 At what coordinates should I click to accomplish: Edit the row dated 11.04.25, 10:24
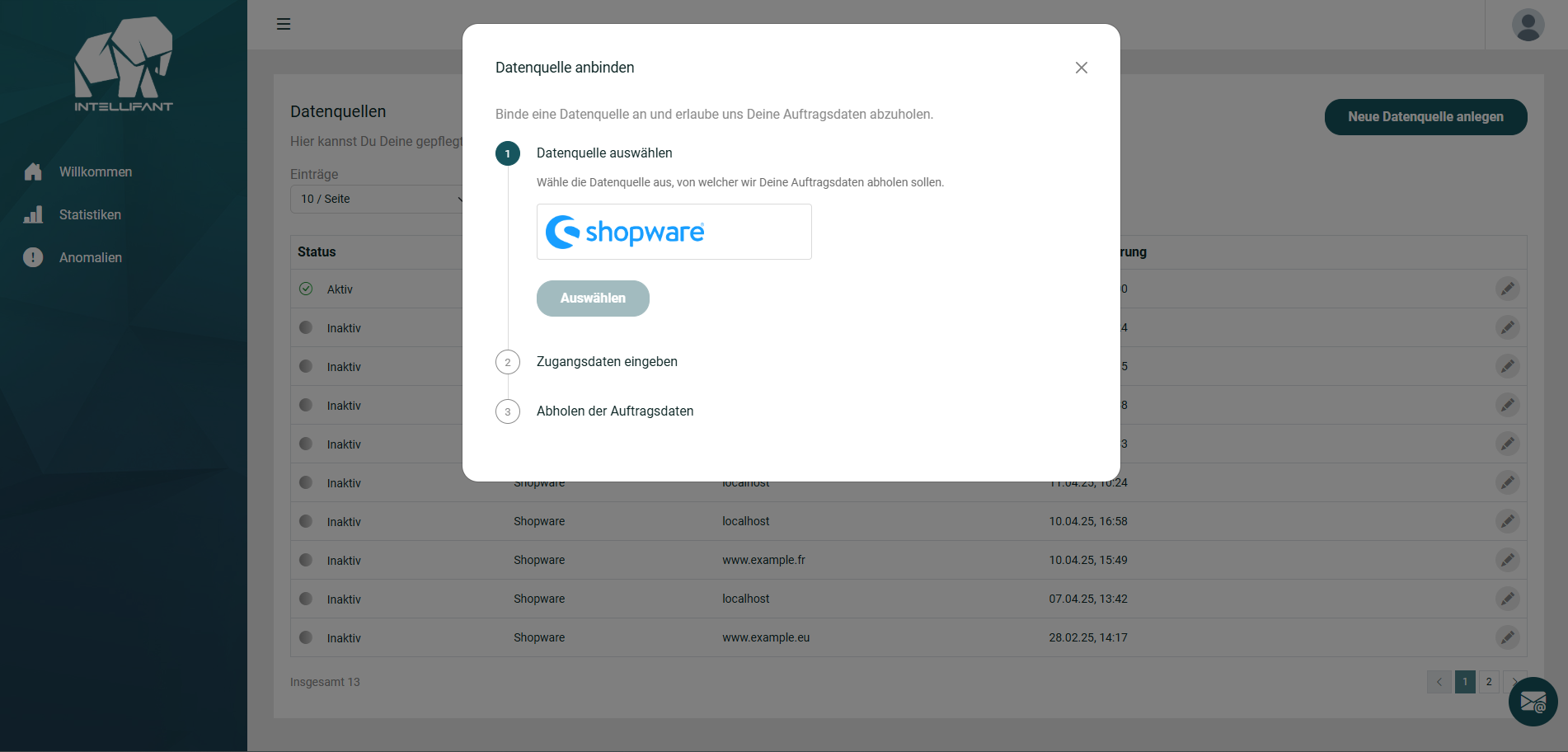[x=1507, y=482]
